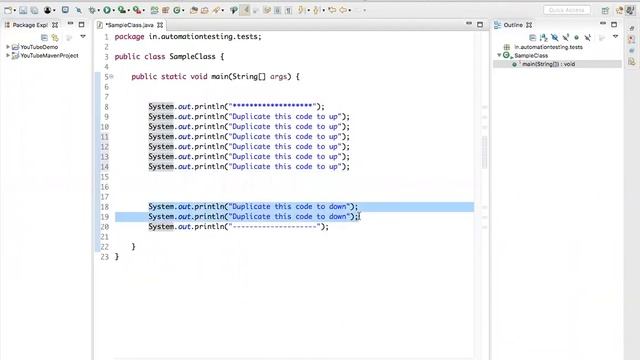Collapse the main method fold marker
The width and height of the screenshot is (640, 360).
(111, 76)
